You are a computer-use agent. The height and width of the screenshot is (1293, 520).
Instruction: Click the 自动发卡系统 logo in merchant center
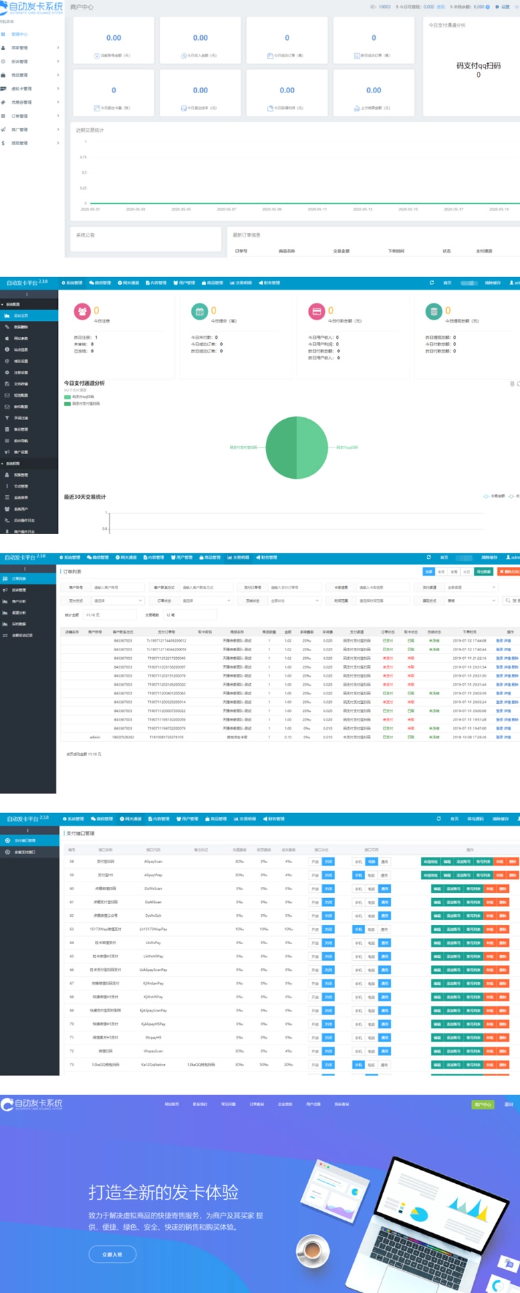coord(31,7)
